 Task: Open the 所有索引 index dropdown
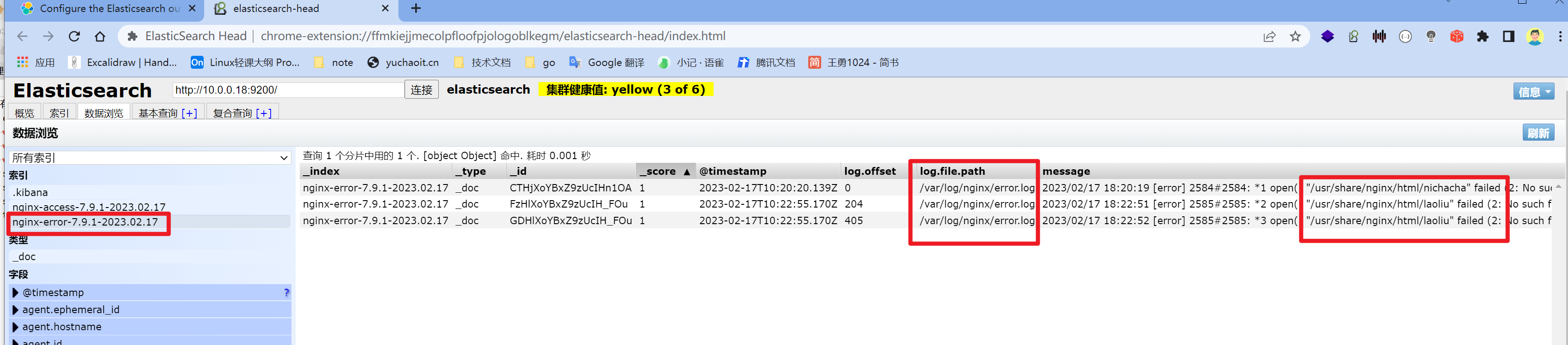point(150,158)
